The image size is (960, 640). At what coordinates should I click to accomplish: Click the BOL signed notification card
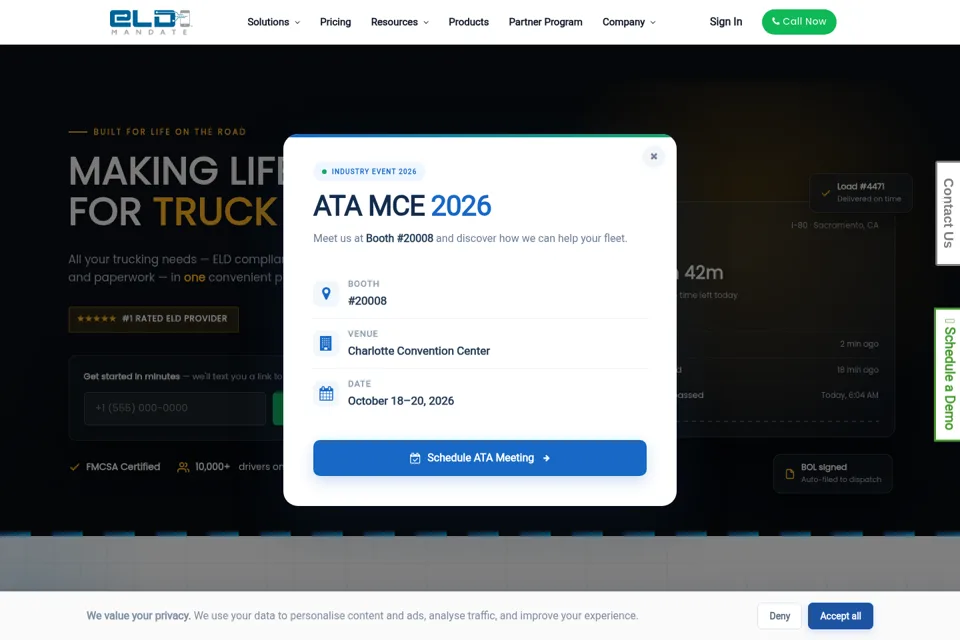[833, 473]
